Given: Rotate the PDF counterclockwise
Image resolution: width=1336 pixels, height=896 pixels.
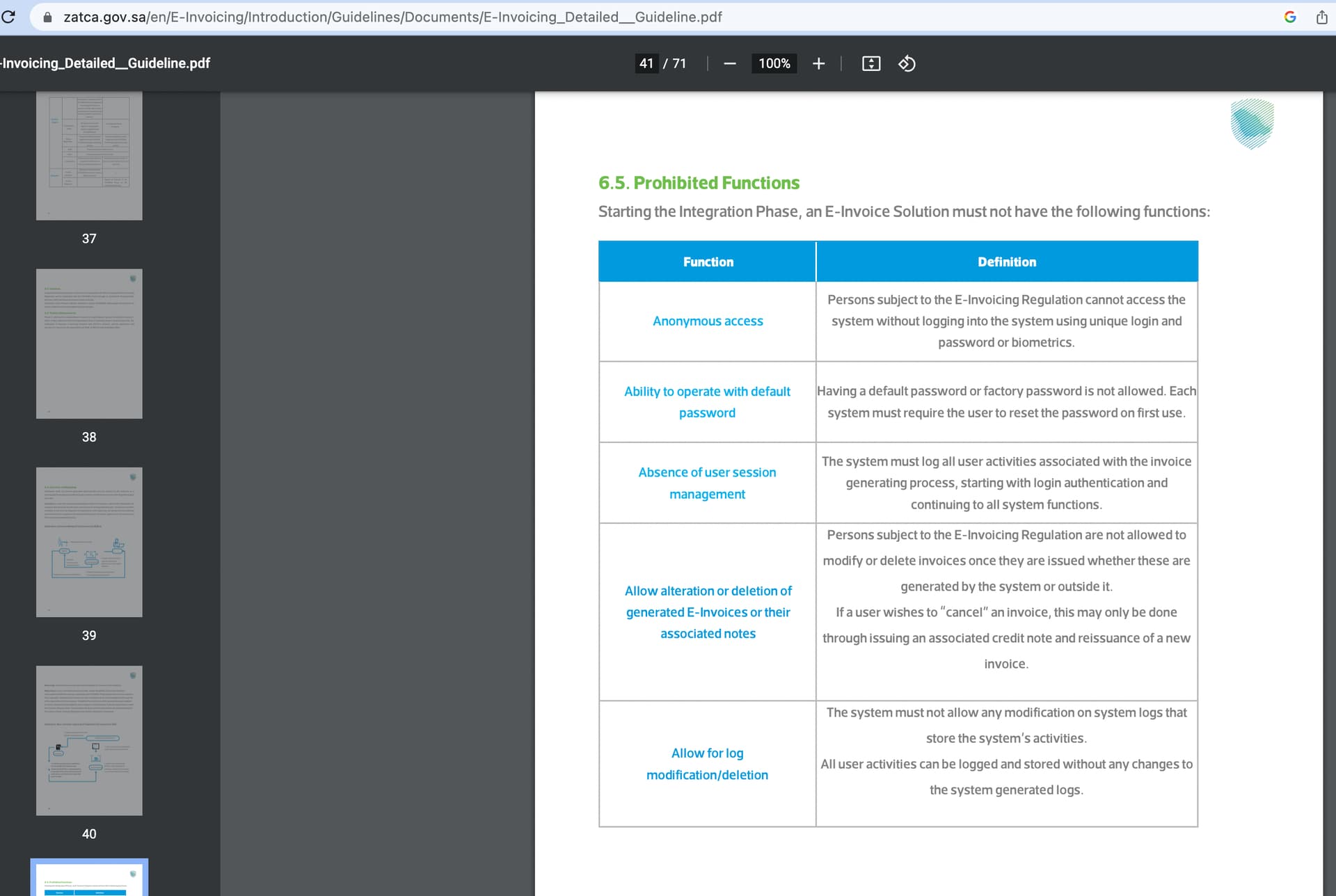Looking at the screenshot, I should pyautogui.click(x=907, y=64).
